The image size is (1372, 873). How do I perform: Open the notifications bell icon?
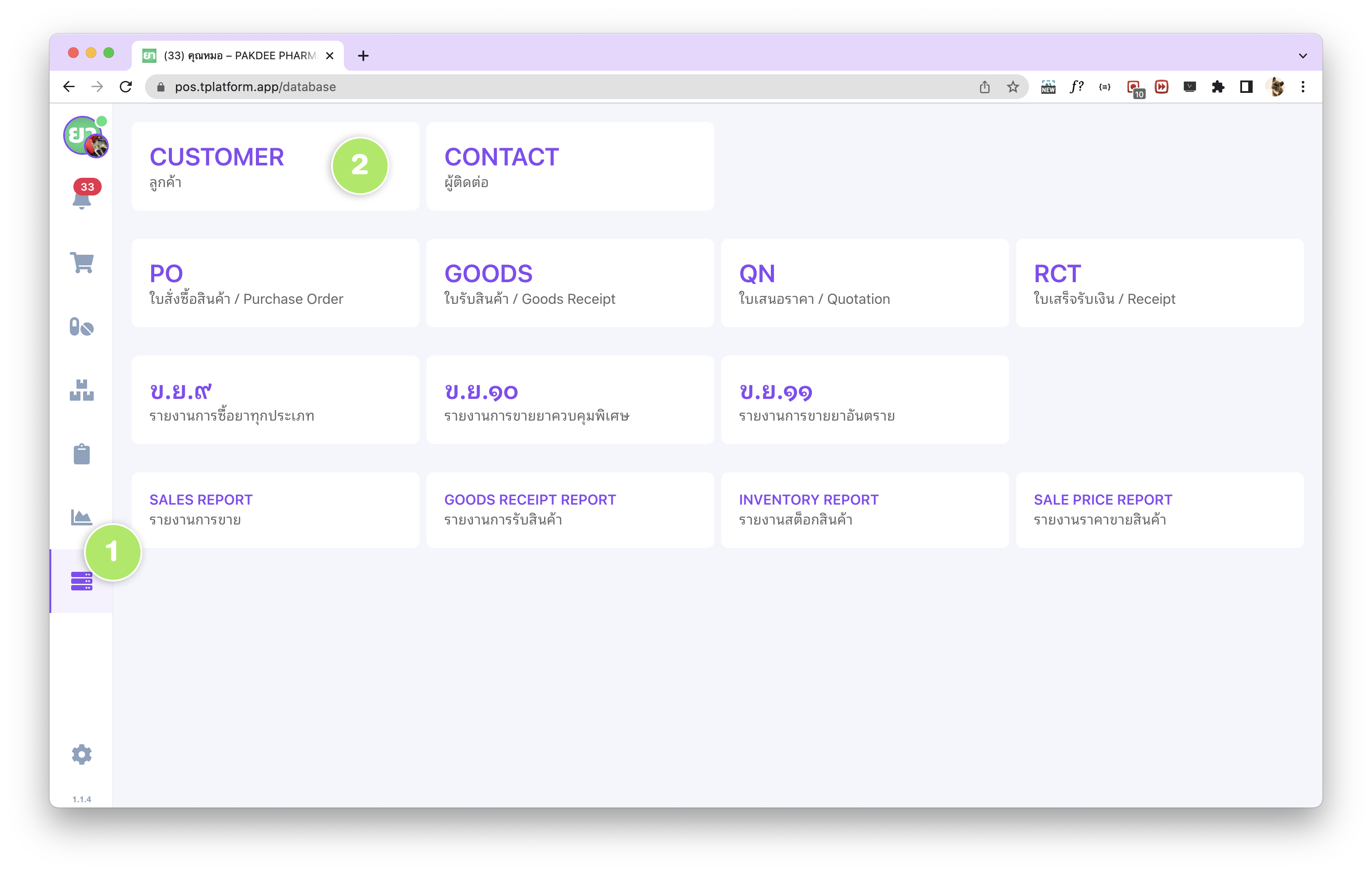[x=81, y=199]
